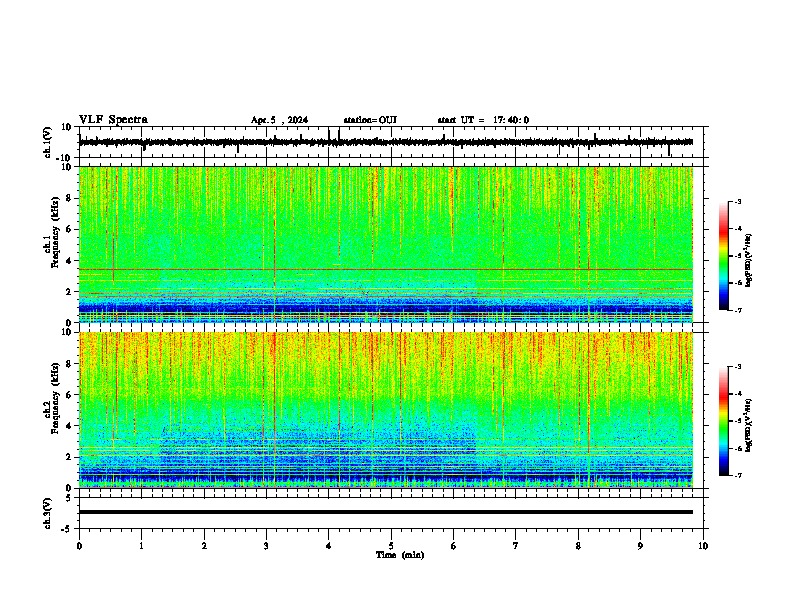Click the "station=OUI" label
This screenshot has height=612, width=792.
(370, 120)
